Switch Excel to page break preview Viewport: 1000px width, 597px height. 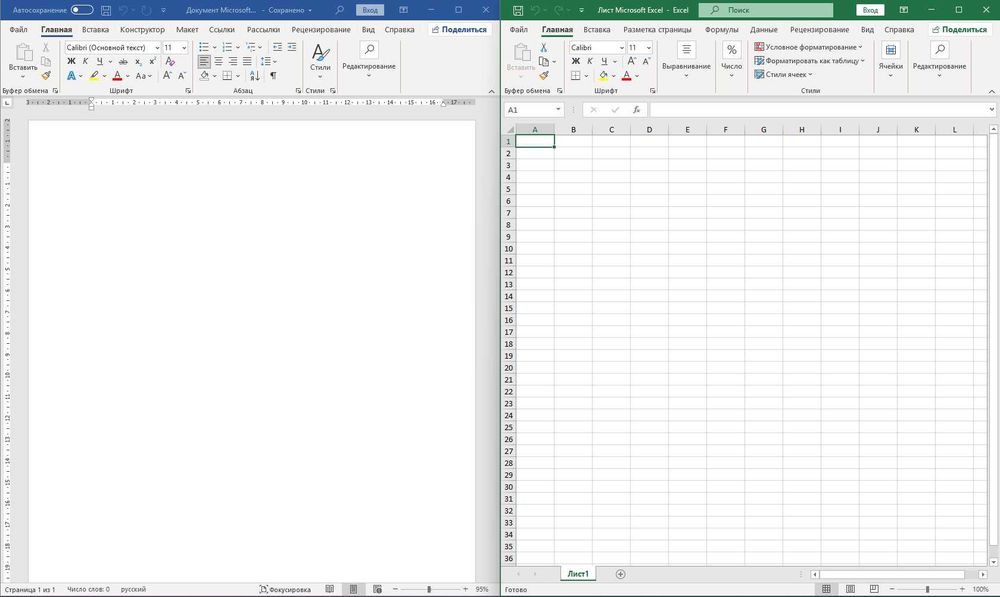[874, 589]
